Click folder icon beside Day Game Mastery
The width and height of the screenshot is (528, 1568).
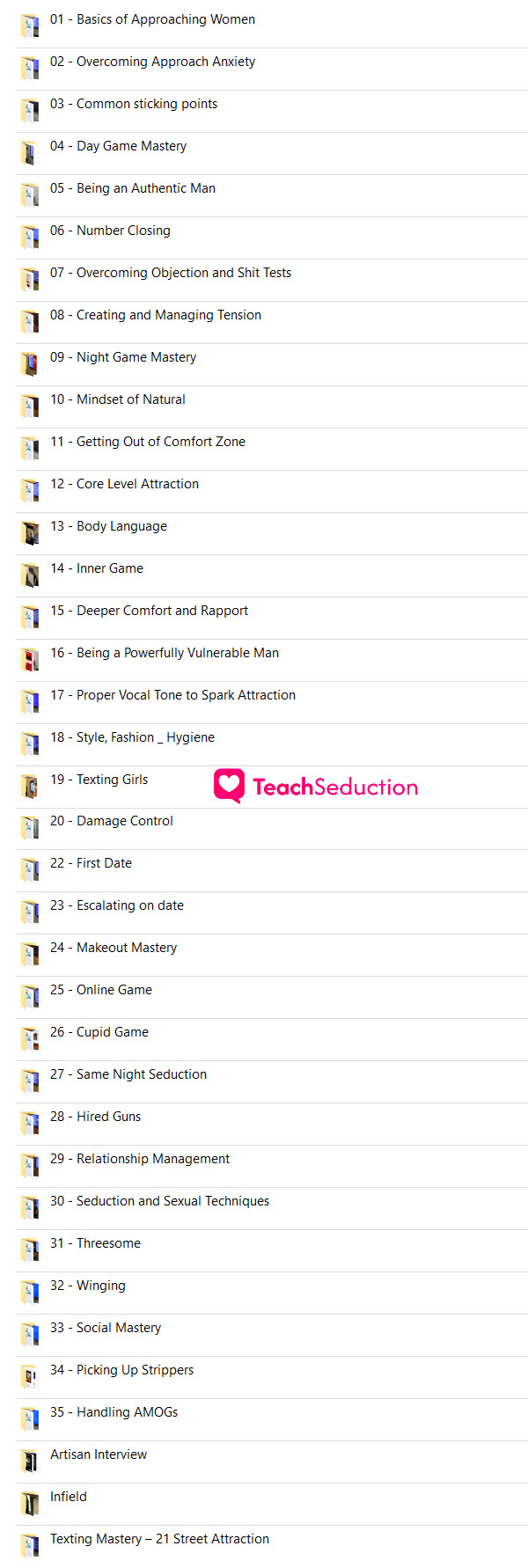(30, 152)
